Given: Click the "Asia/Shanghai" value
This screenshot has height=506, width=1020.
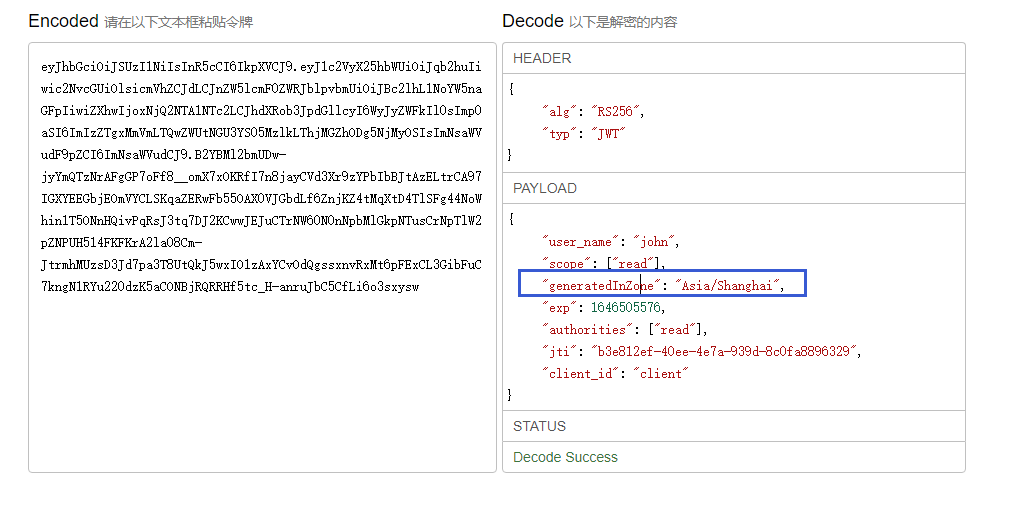Looking at the screenshot, I should click(x=727, y=286).
